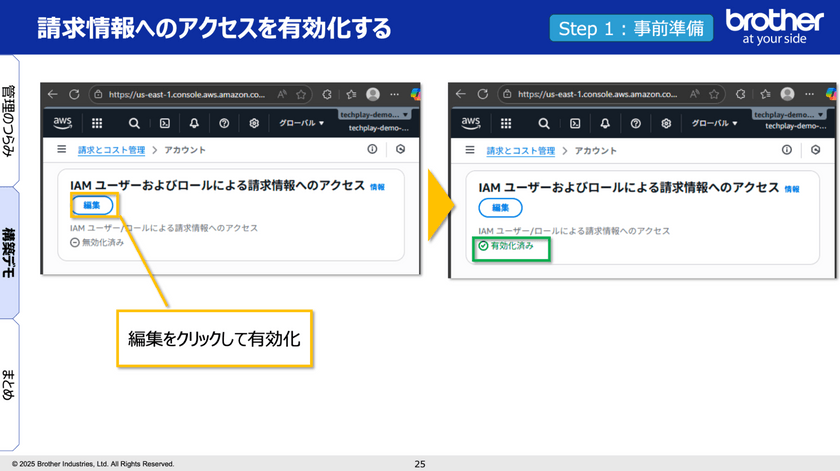Click help question mark in left AWS console
This screenshot has width=840, height=471.
pyautogui.click(x=224, y=123)
